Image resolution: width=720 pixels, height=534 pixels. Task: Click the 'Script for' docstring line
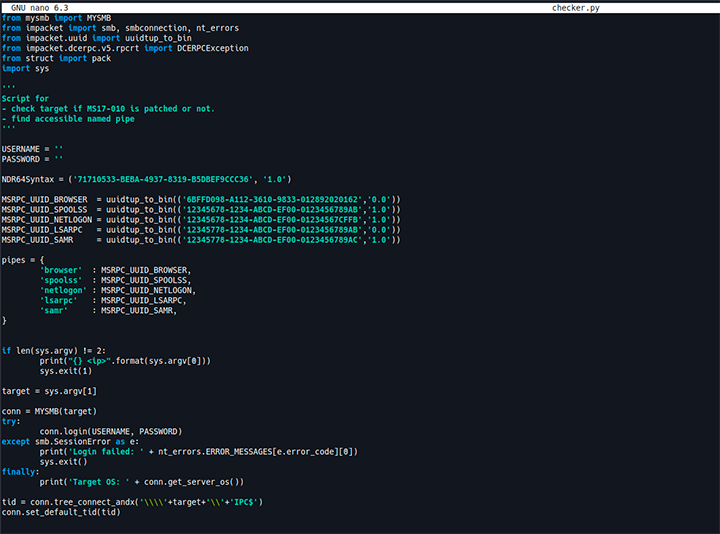[x=25, y=98]
